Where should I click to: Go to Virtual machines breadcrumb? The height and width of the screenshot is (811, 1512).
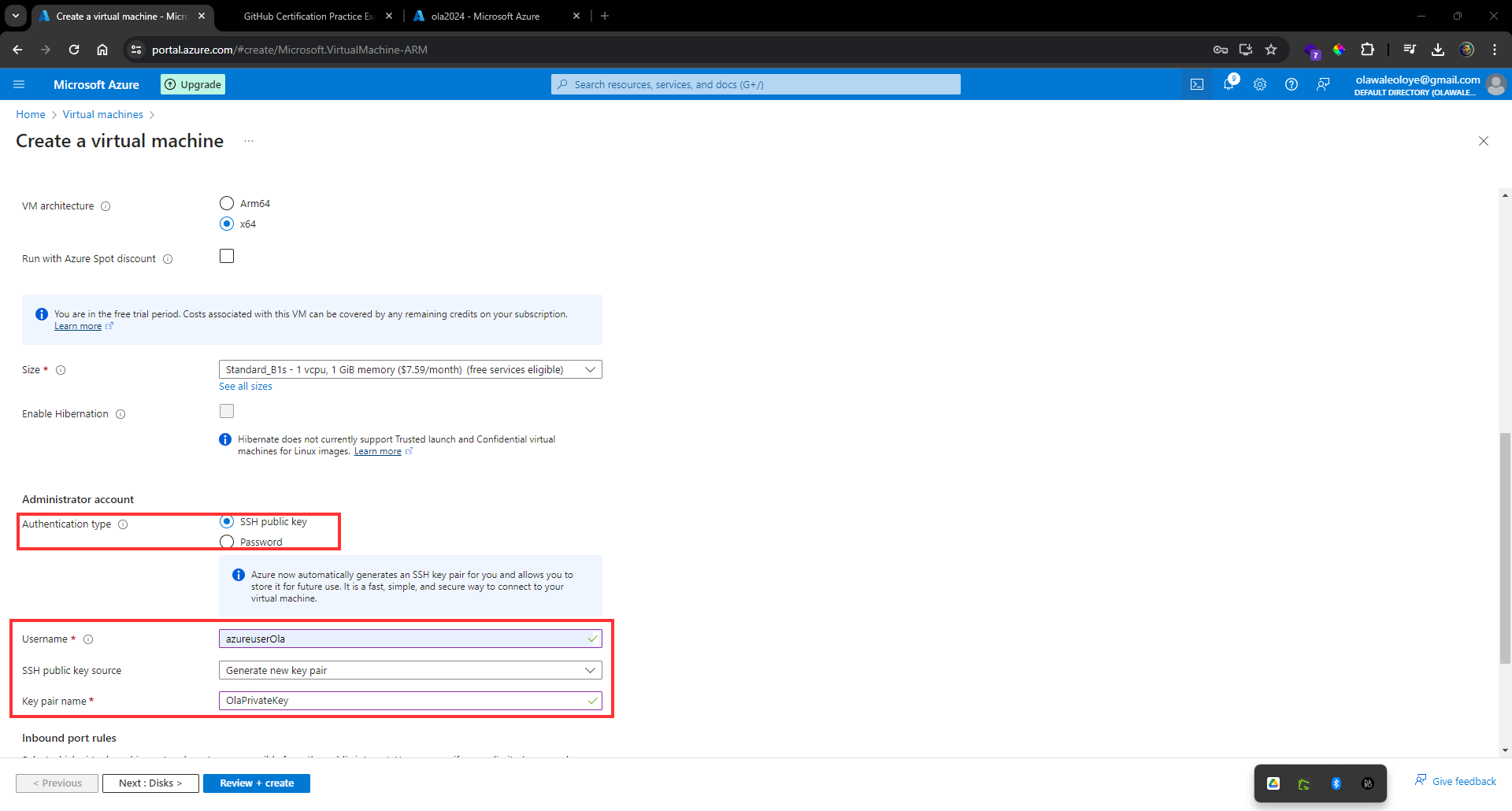[103, 114]
